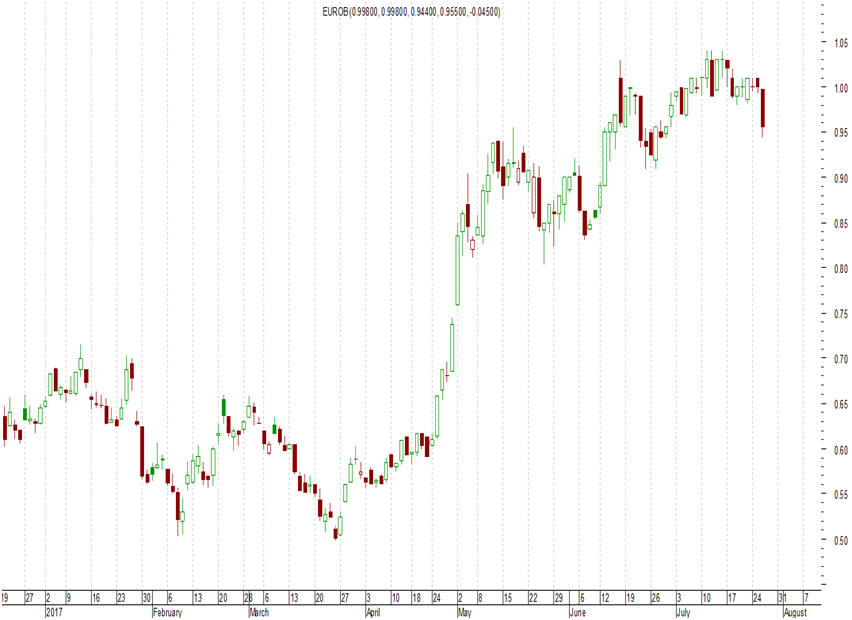Click the date label 12 in June

(605, 598)
